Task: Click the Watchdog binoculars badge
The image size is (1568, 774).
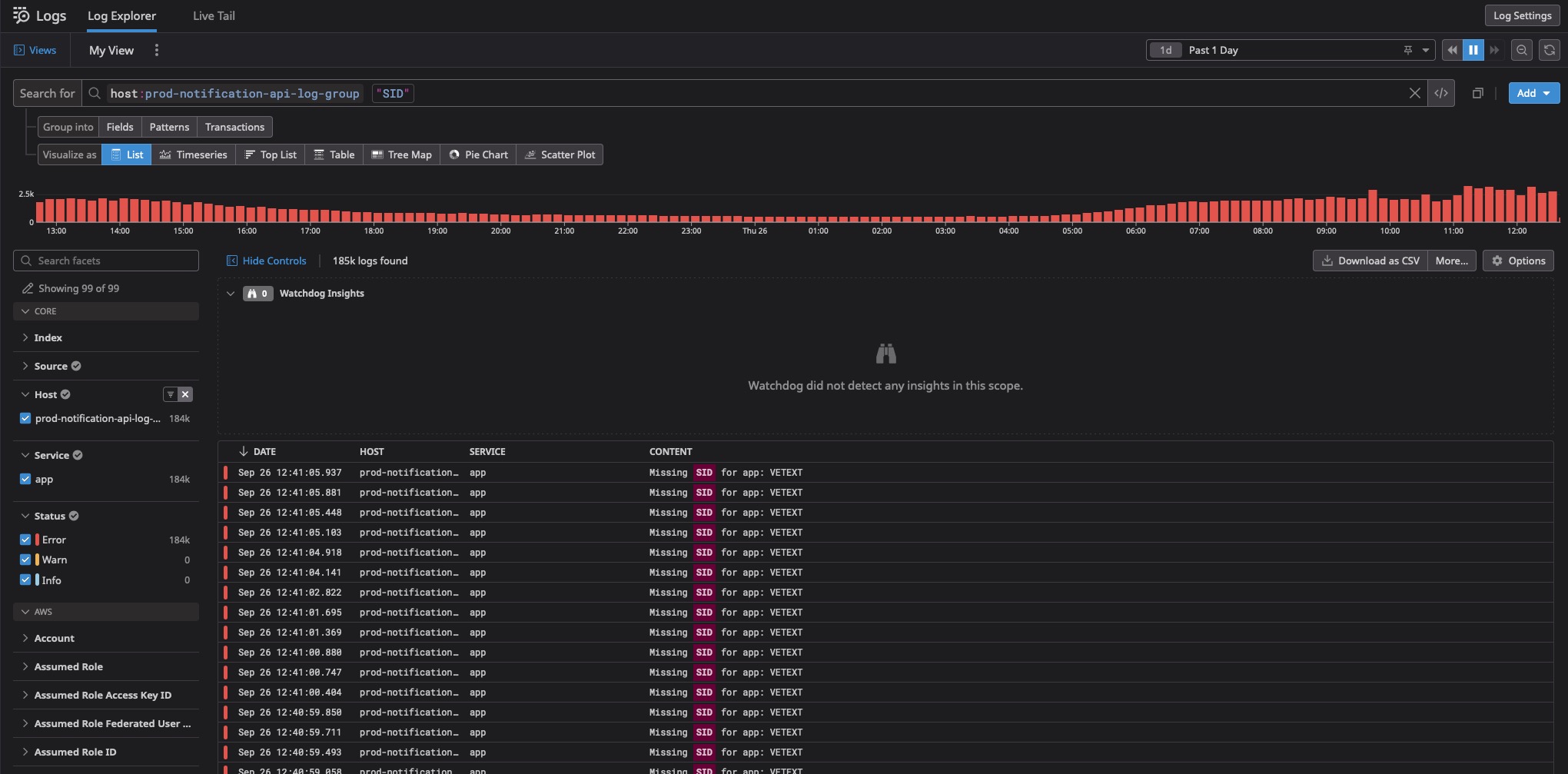Action: (257, 294)
